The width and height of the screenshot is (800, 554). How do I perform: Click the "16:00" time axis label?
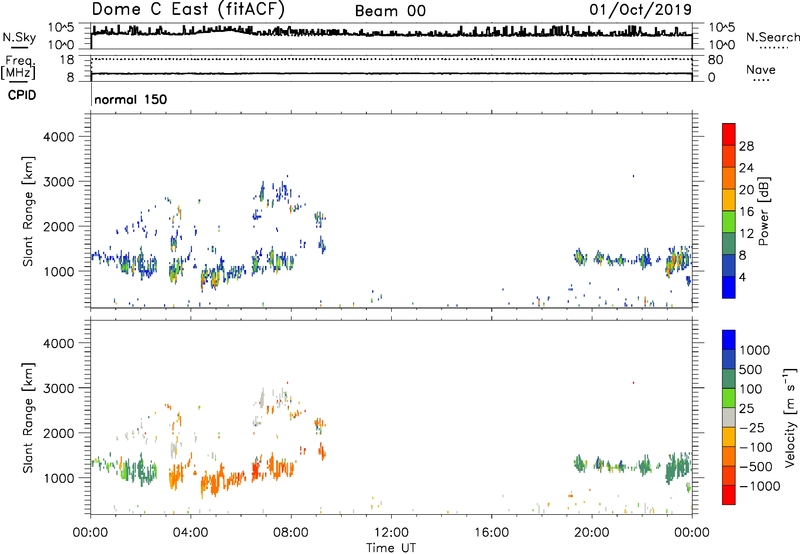[491, 533]
